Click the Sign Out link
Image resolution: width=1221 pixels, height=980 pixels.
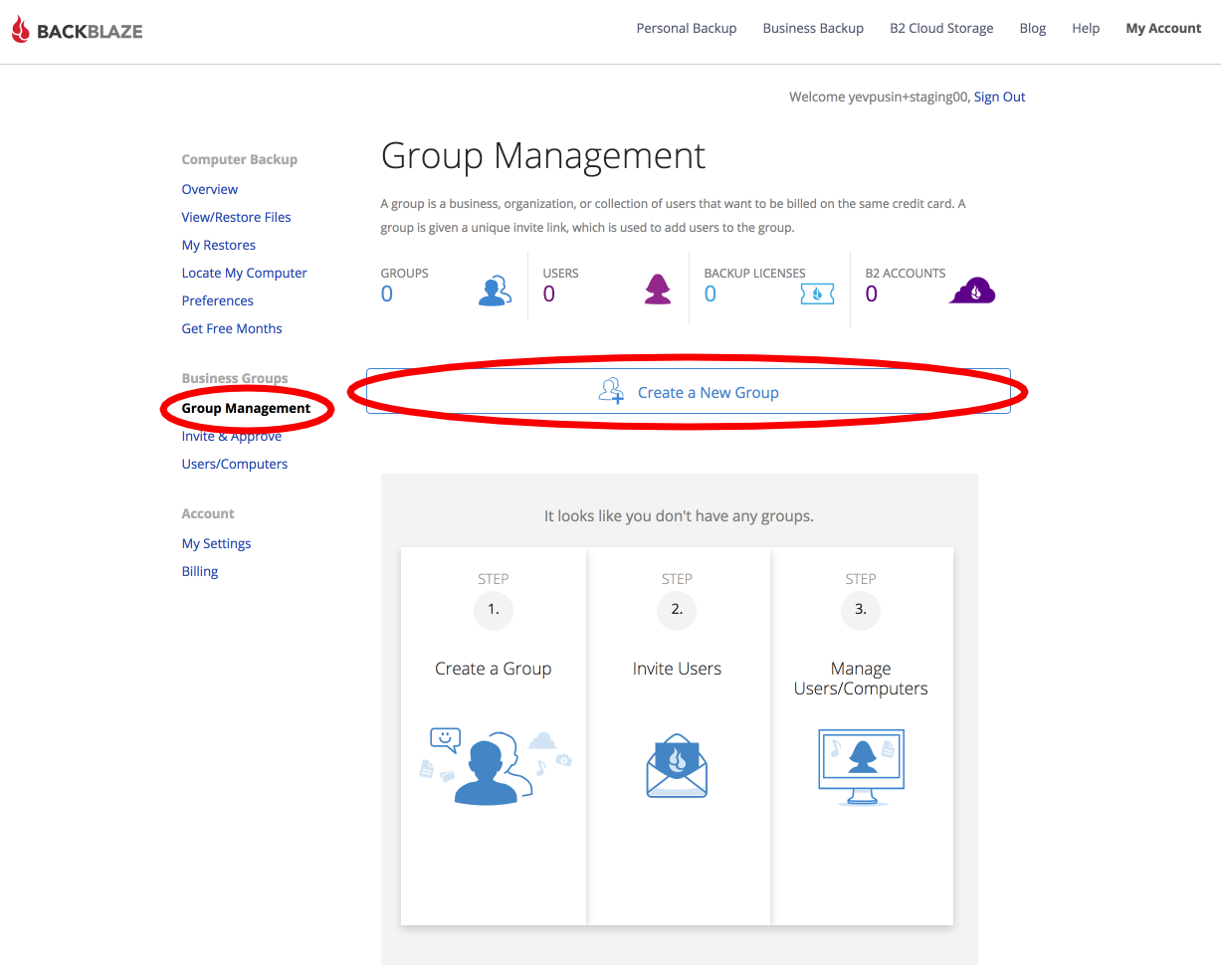point(999,97)
